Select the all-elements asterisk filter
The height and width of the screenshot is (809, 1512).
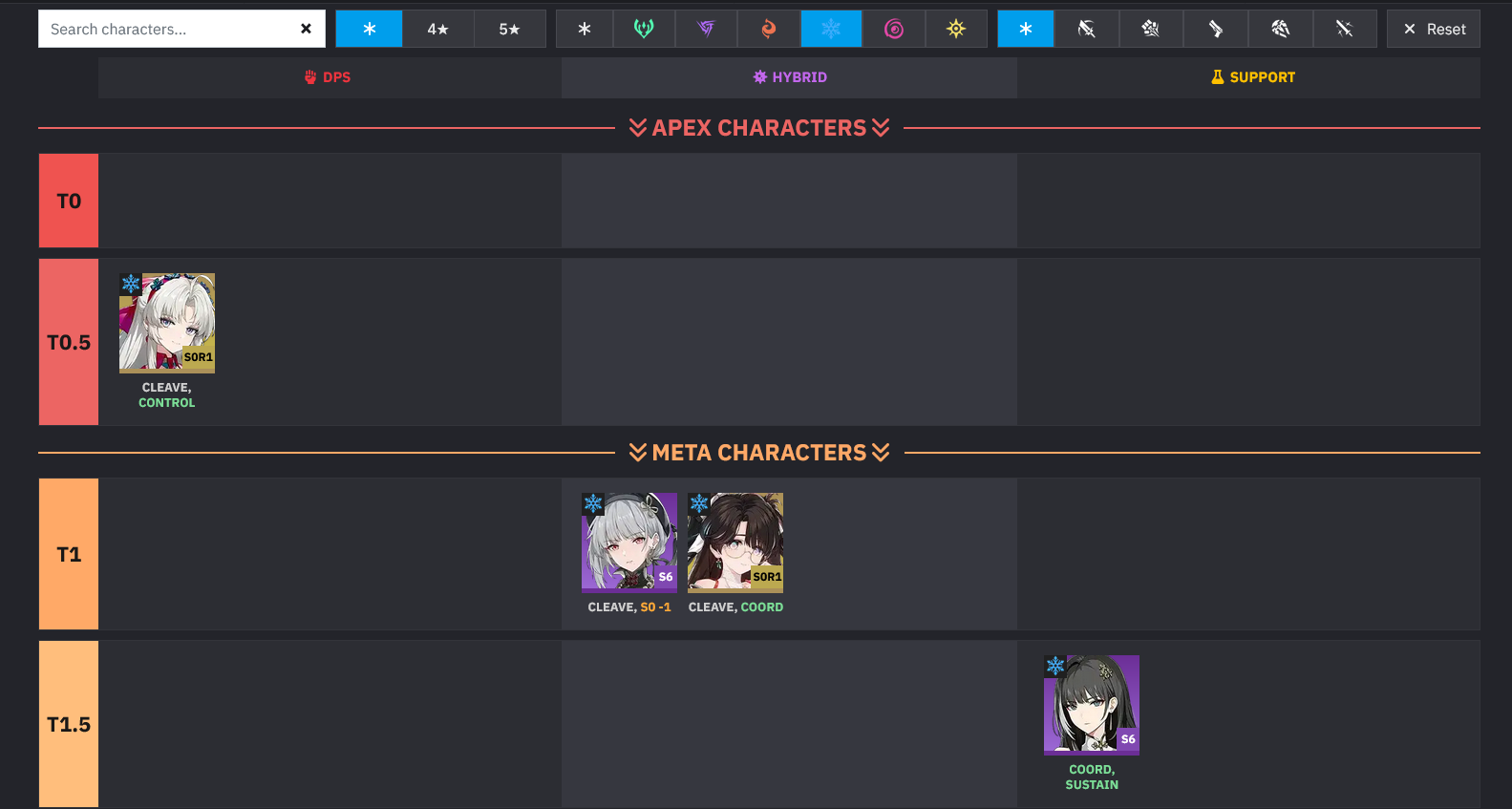pyautogui.click(x=585, y=29)
